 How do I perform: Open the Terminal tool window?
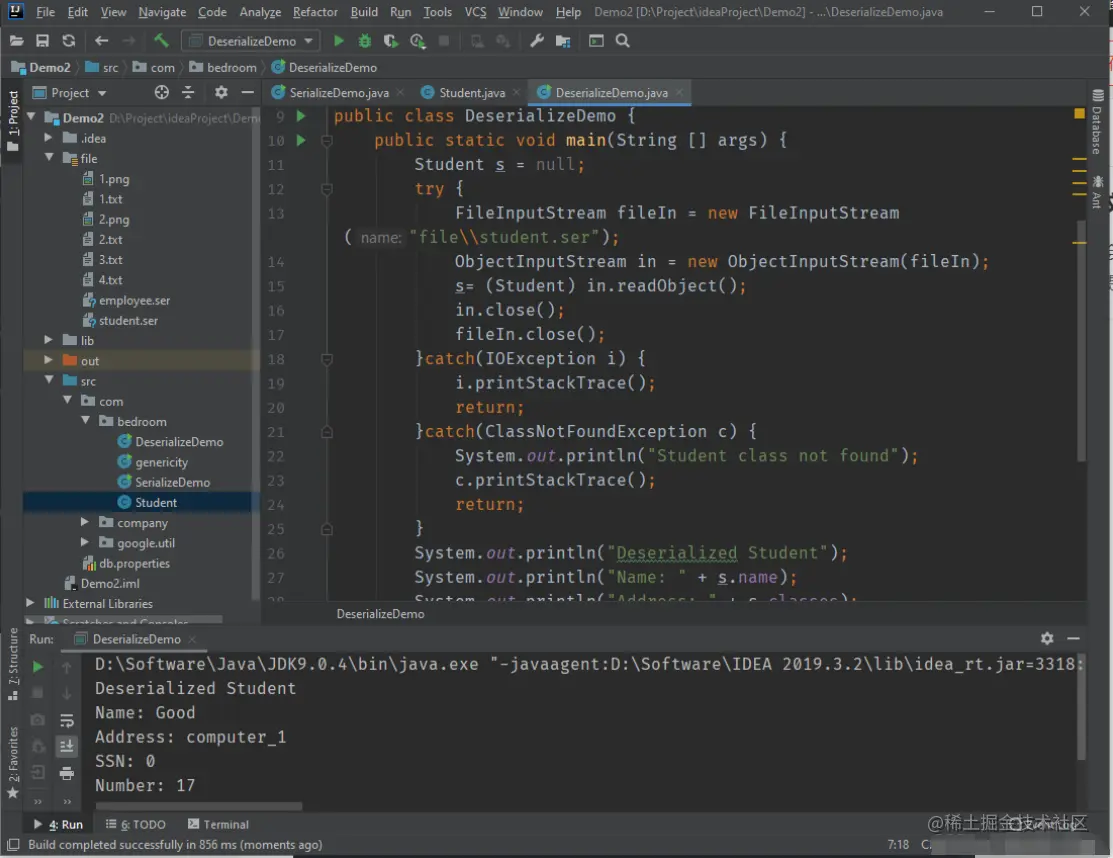pyautogui.click(x=219, y=825)
